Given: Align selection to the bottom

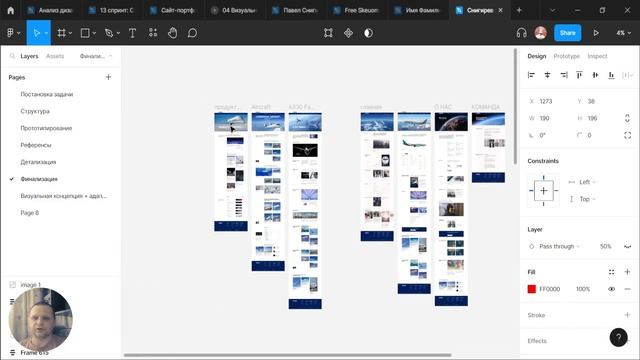Looking at the screenshot, I should (611, 75).
